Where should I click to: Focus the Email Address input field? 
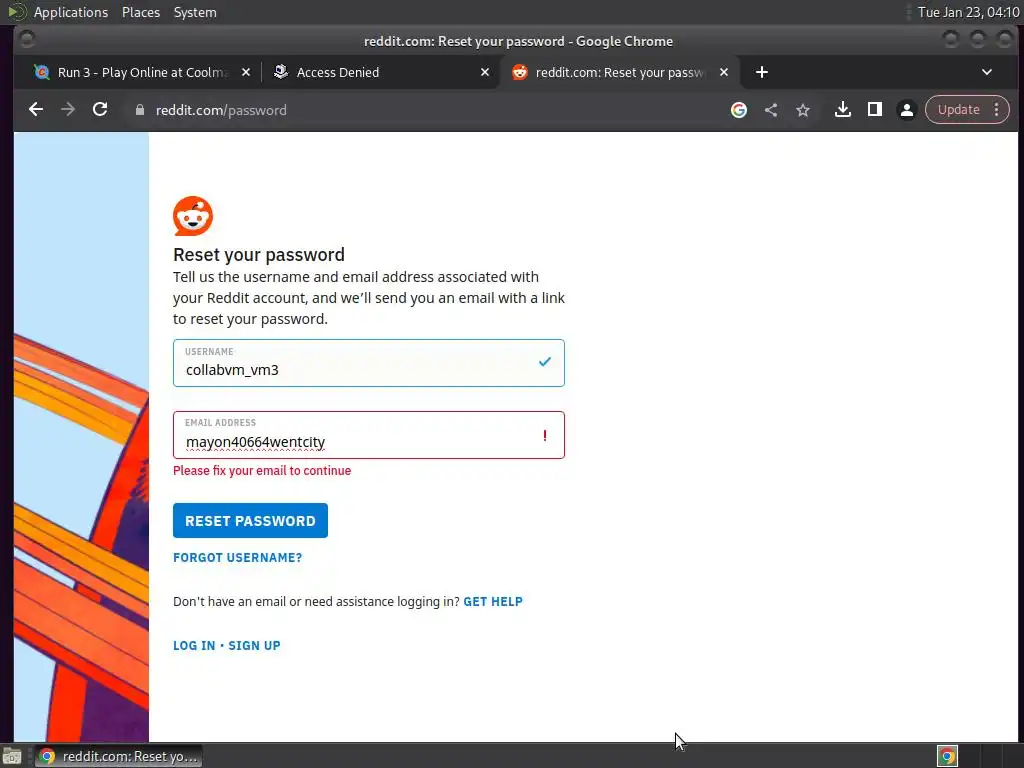(x=368, y=435)
